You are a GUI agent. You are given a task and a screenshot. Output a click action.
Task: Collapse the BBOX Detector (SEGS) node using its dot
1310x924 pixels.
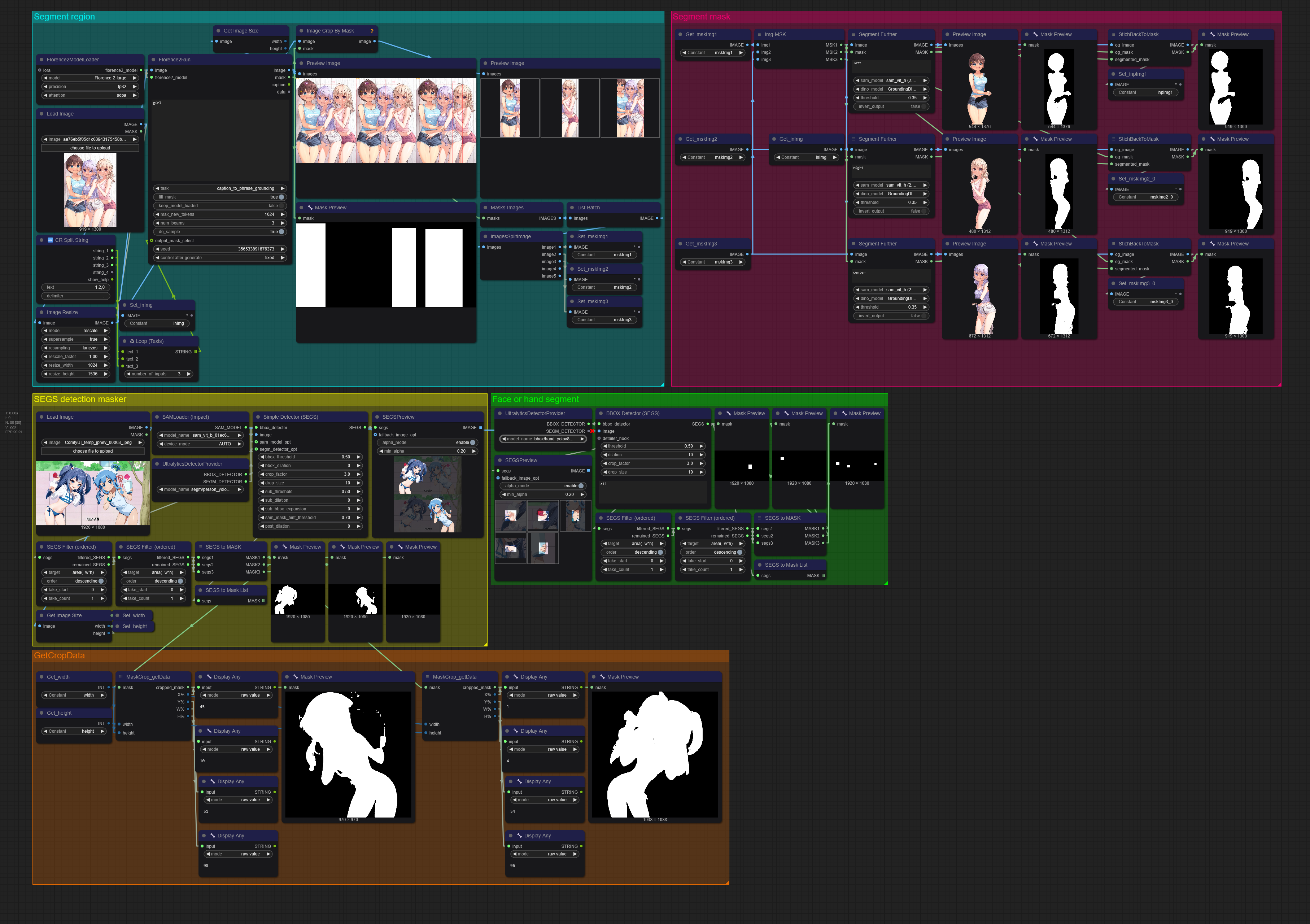point(601,413)
